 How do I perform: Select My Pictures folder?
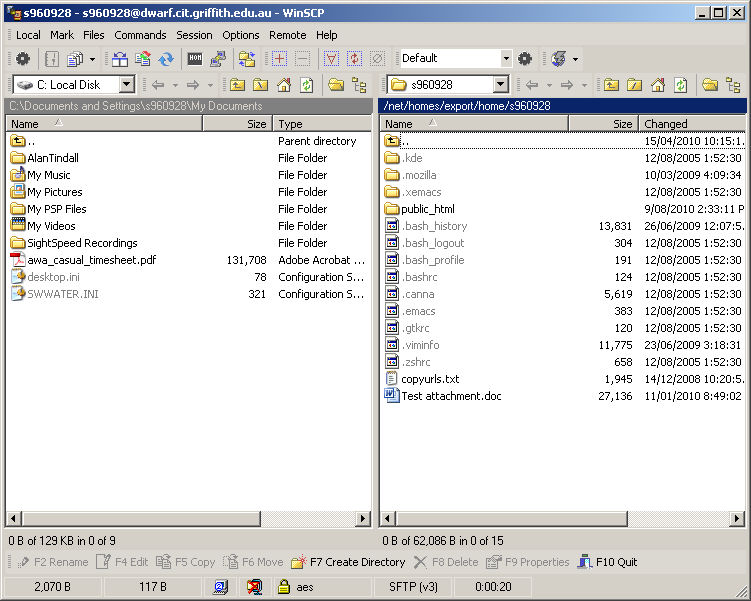click(x=46, y=192)
